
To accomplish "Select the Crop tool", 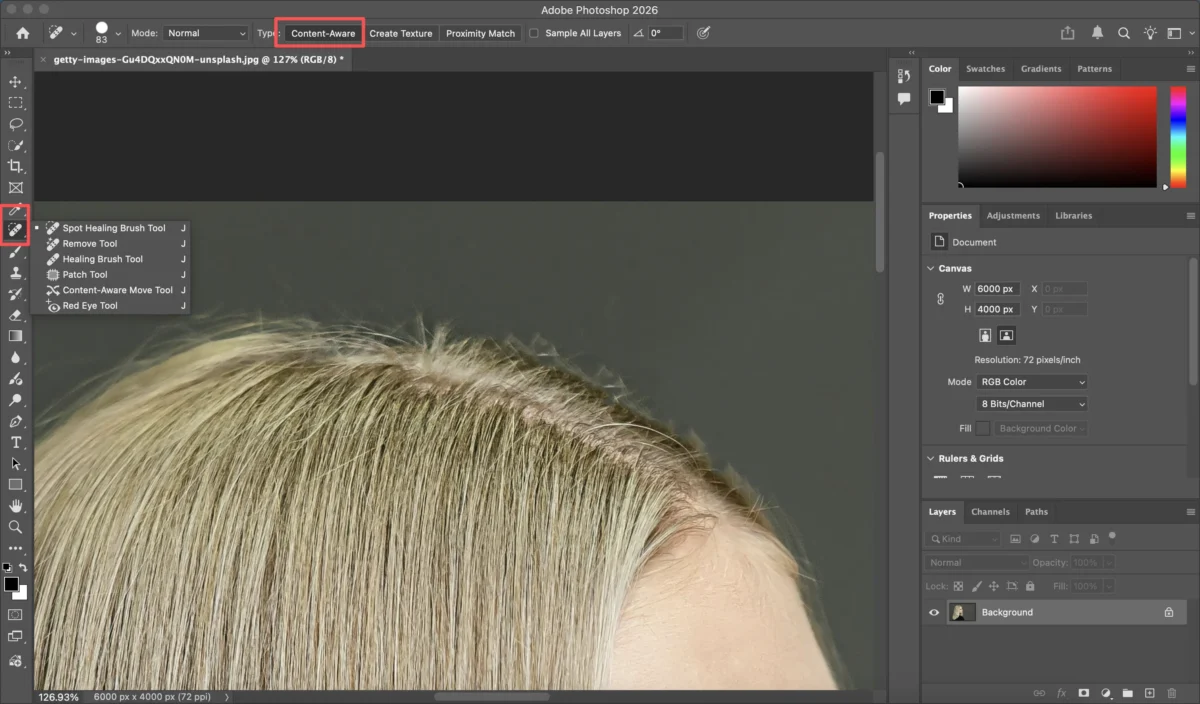I will 15,166.
